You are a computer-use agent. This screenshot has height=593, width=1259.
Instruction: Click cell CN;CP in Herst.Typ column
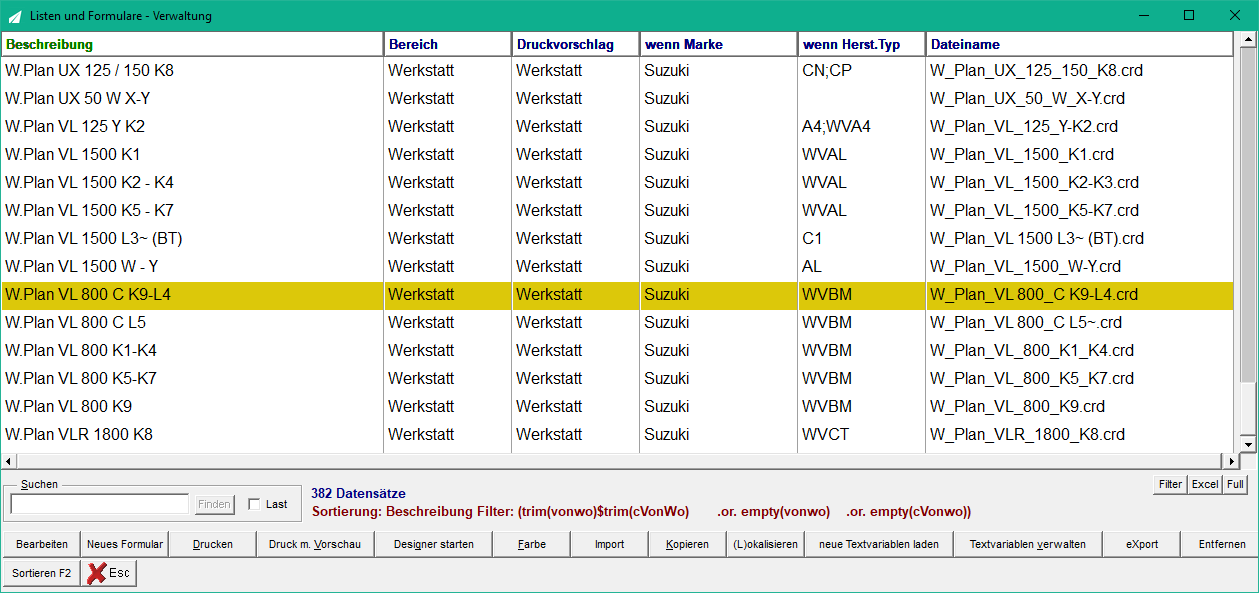click(827, 71)
